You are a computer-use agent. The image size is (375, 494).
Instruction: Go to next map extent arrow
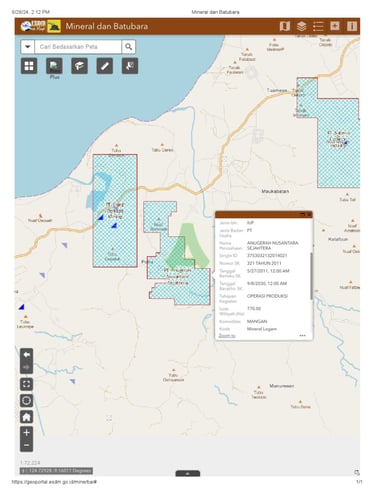tap(26, 367)
